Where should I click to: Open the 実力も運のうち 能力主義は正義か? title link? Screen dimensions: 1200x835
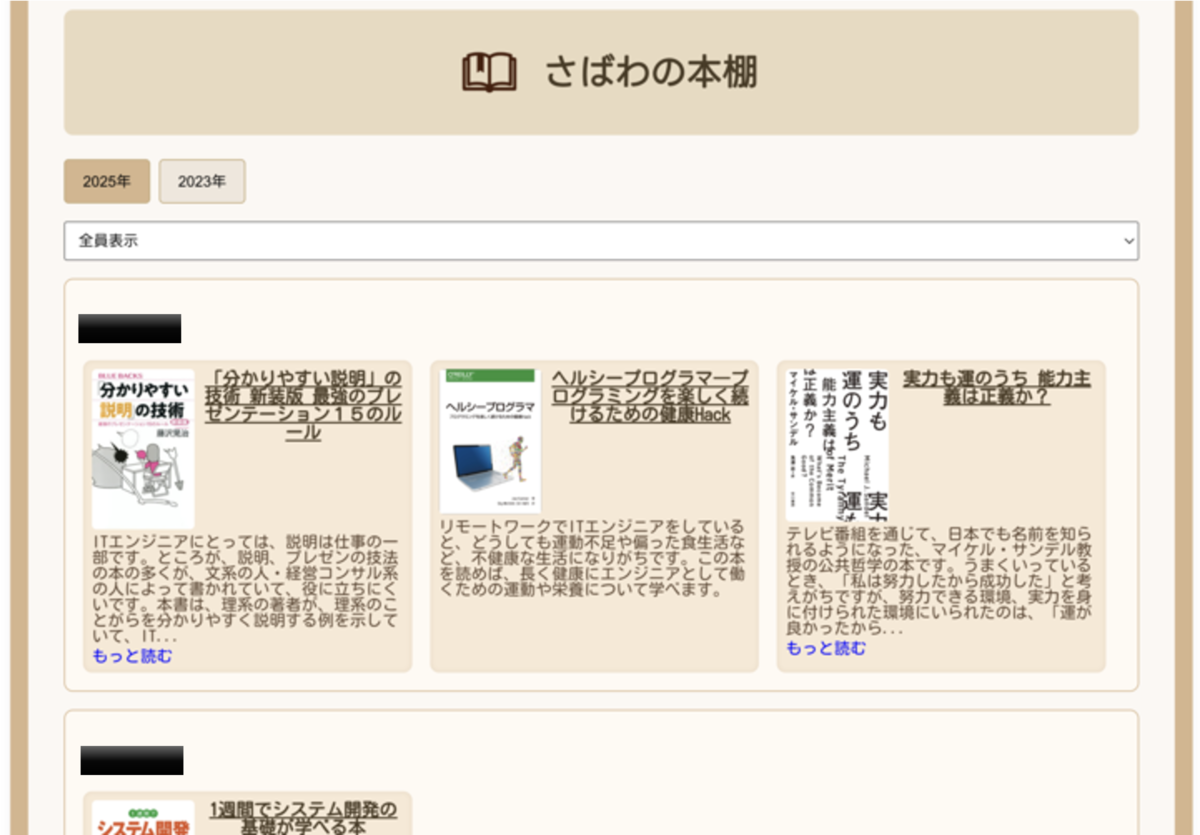[x=997, y=387]
